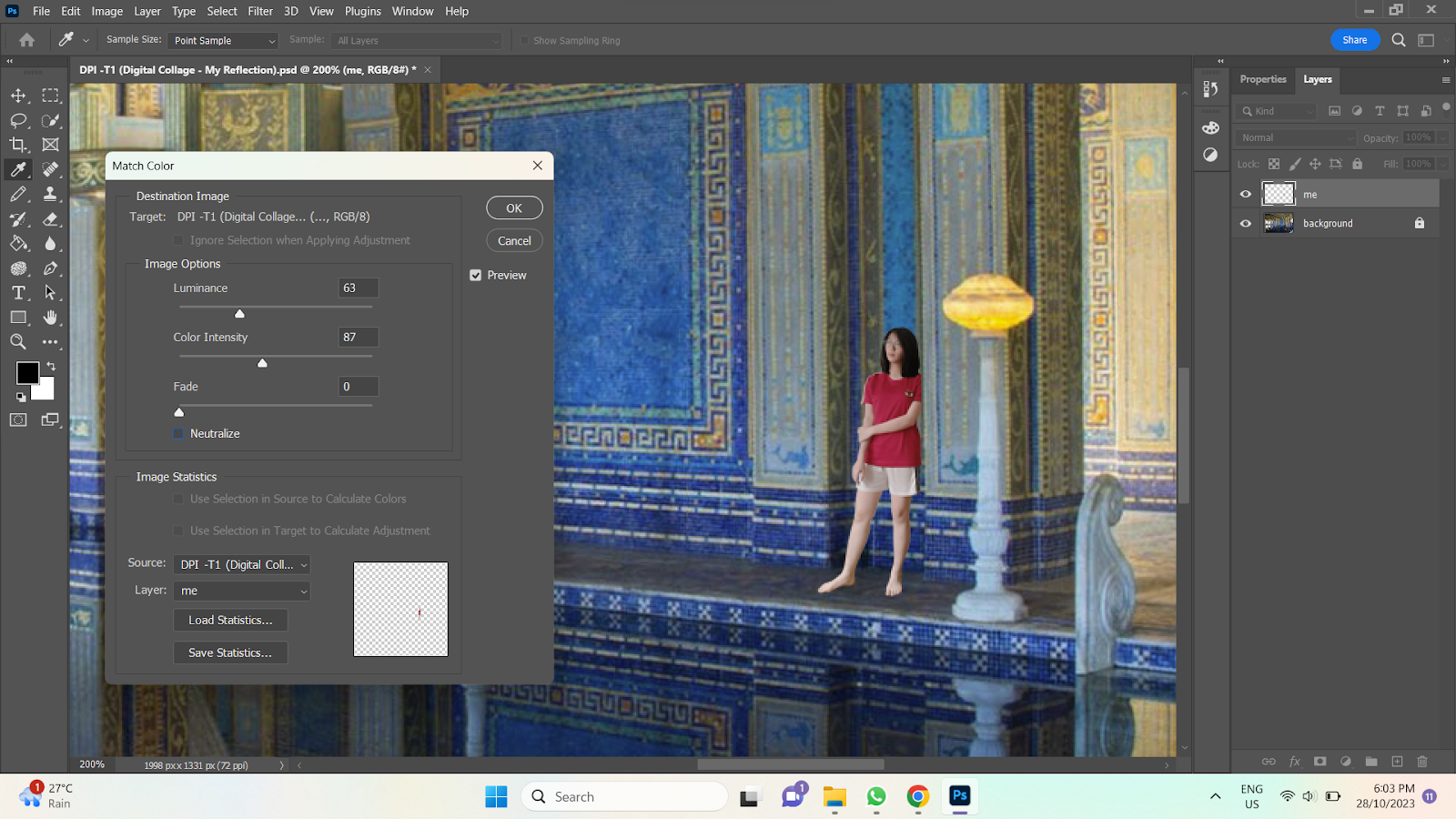This screenshot has width=1456, height=819.
Task: Open the Source dropdown in Match Color
Action: point(242,565)
